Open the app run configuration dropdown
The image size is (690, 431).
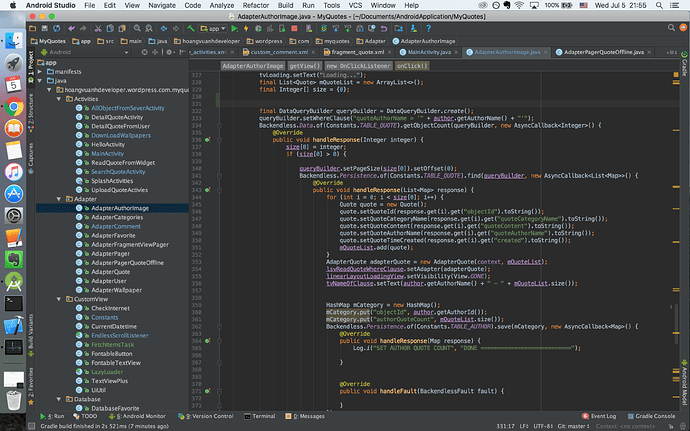(x=213, y=29)
